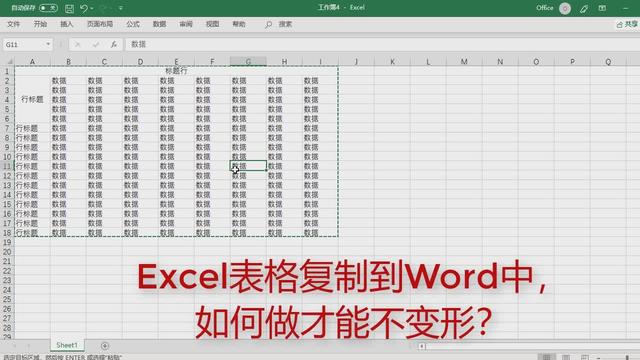Click 数据 cell B2
Image resolution: width=640 pixels, height=360 pixels.
pyautogui.click(x=68, y=81)
